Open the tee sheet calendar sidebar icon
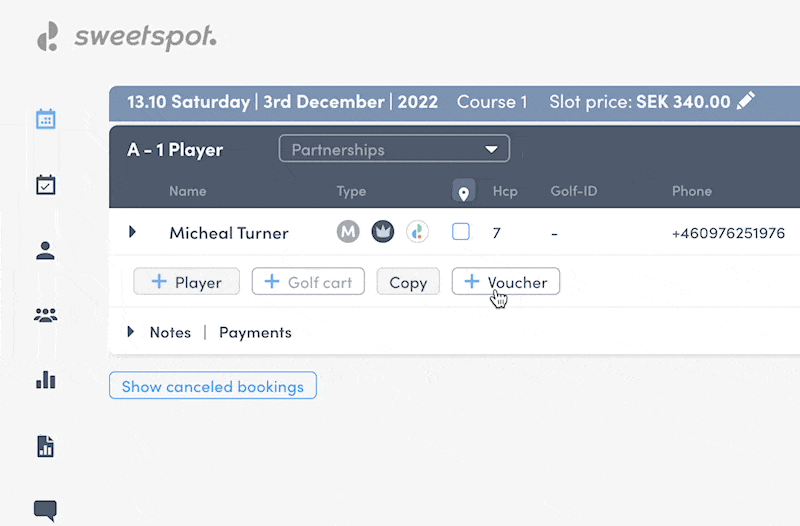The height and width of the screenshot is (526, 800). (45, 119)
